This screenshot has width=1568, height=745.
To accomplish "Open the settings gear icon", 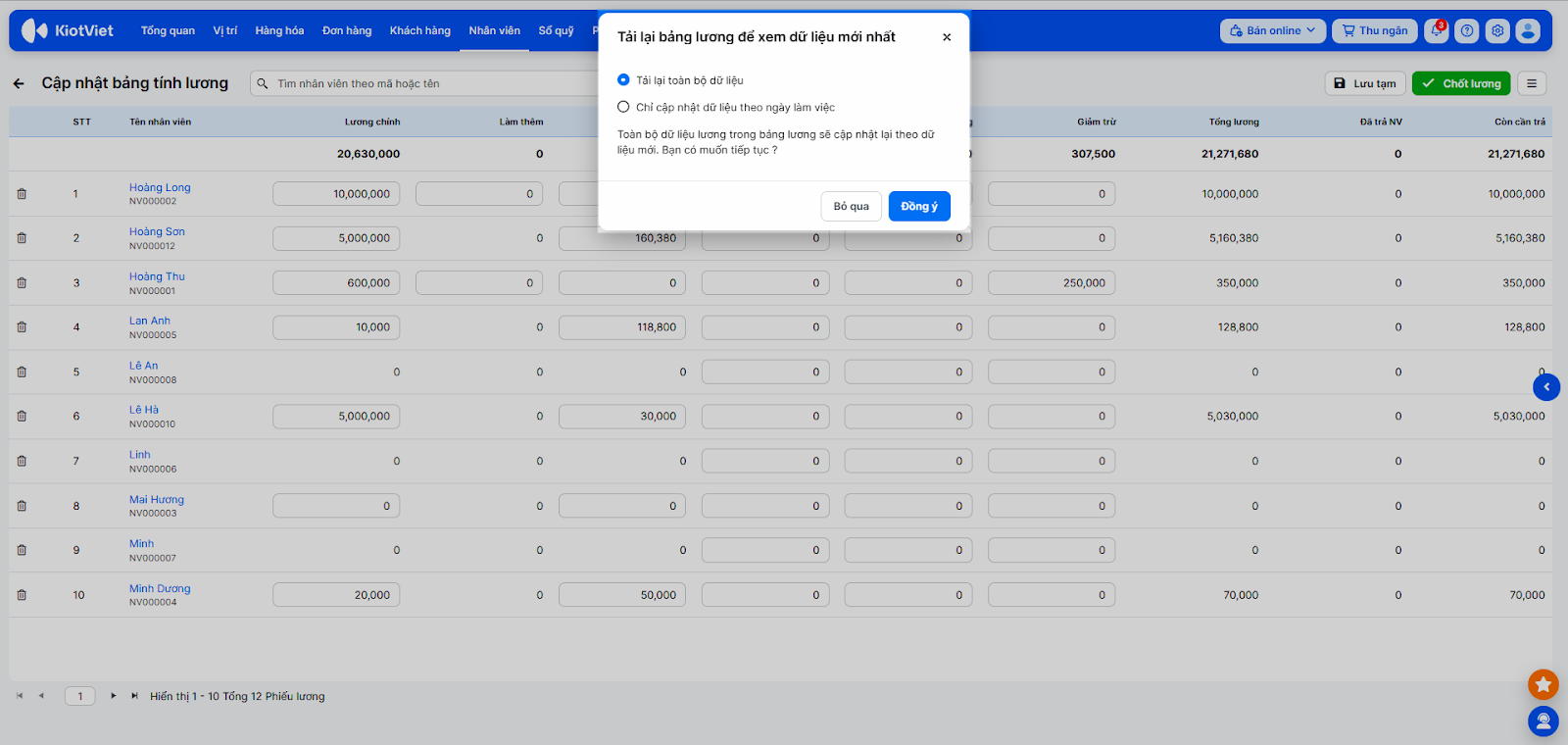I will (1497, 30).
